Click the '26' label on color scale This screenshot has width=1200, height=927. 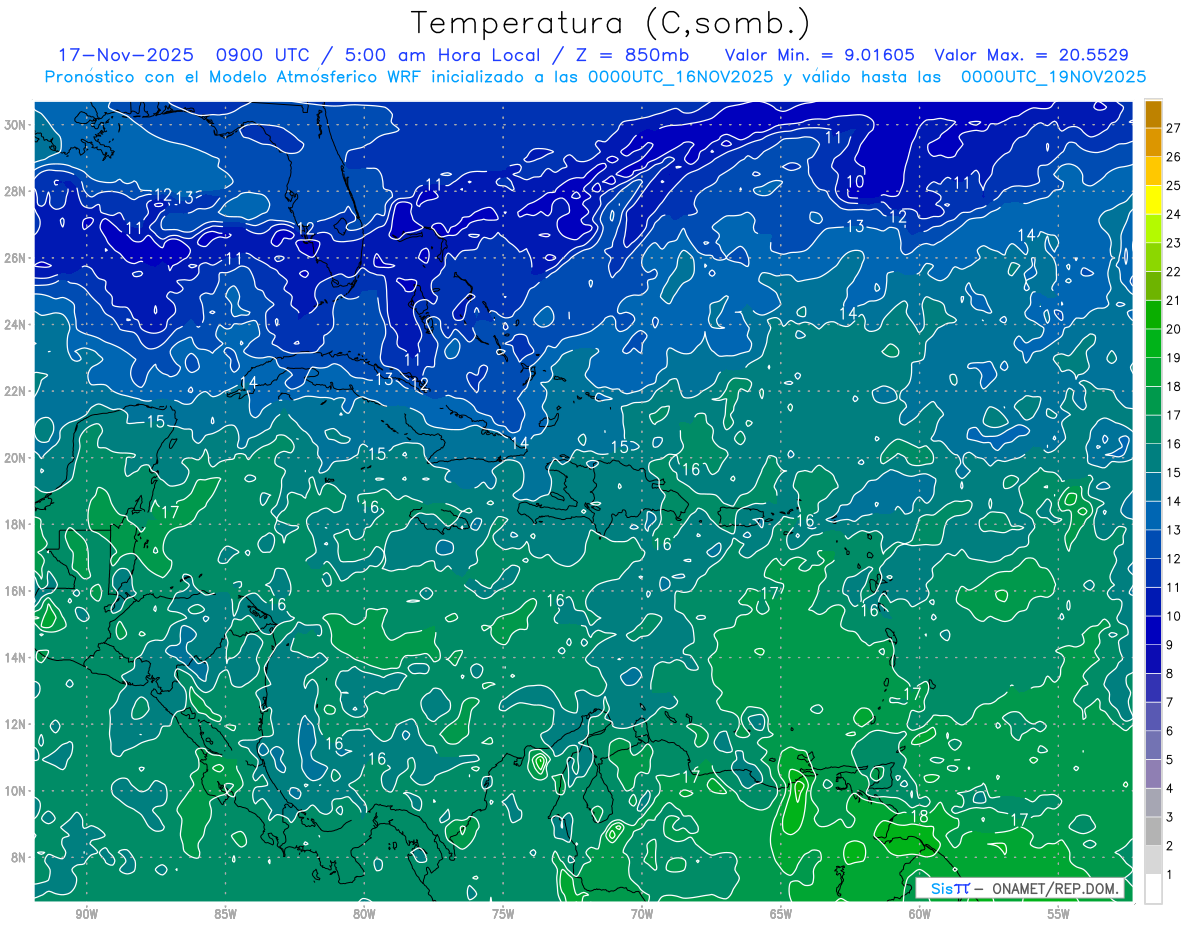point(1173,156)
